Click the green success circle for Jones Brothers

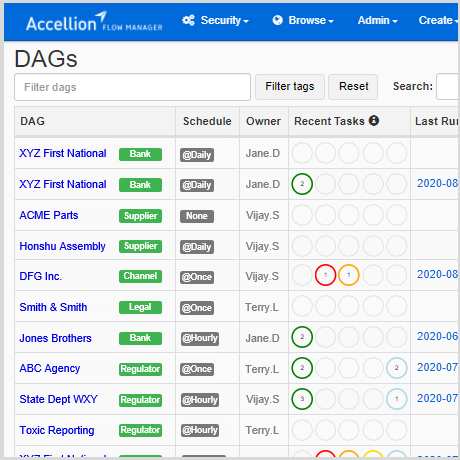(302, 337)
